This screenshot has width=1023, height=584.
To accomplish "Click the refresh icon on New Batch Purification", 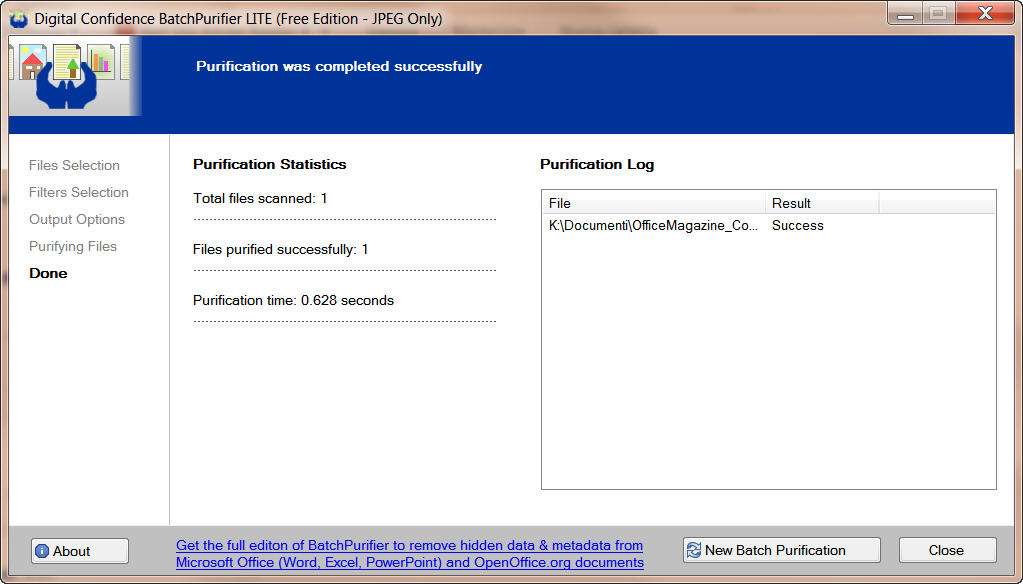I will (693, 551).
